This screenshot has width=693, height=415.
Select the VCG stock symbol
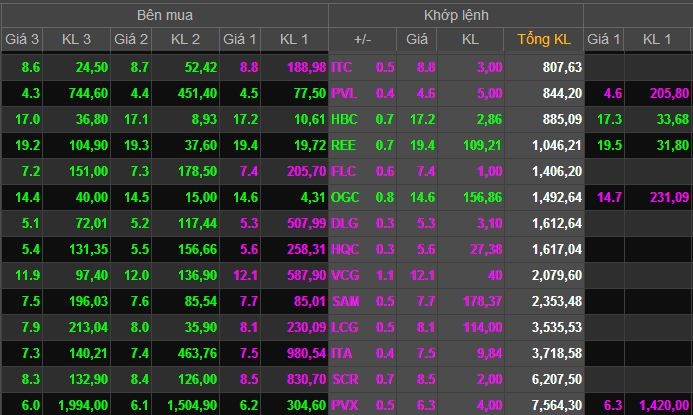tap(342, 275)
